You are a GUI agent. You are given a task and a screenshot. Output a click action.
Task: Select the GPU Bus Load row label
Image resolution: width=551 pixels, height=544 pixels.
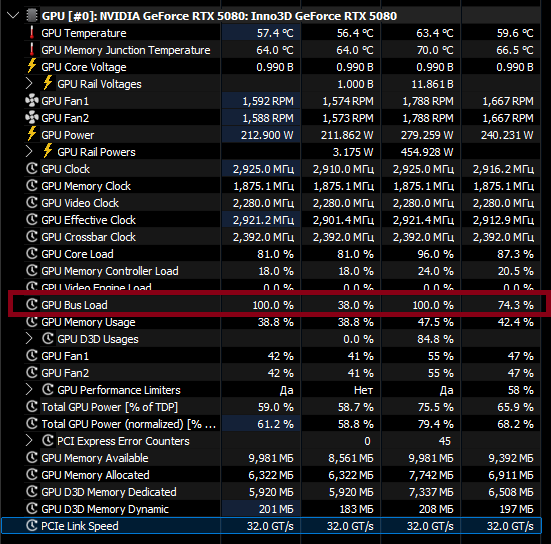[x=74, y=305]
